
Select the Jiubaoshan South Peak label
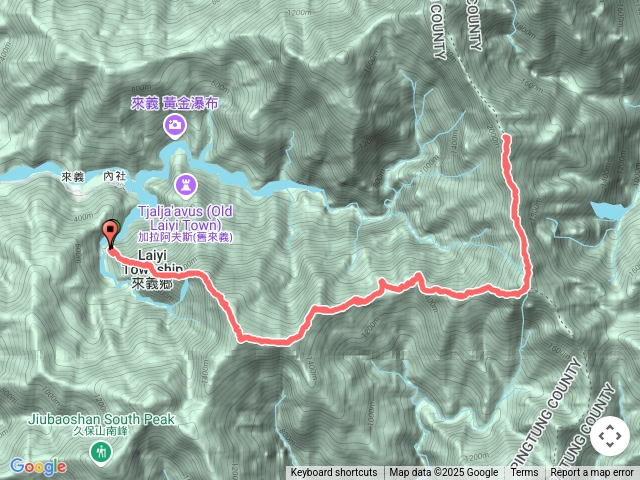coord(101,419)
